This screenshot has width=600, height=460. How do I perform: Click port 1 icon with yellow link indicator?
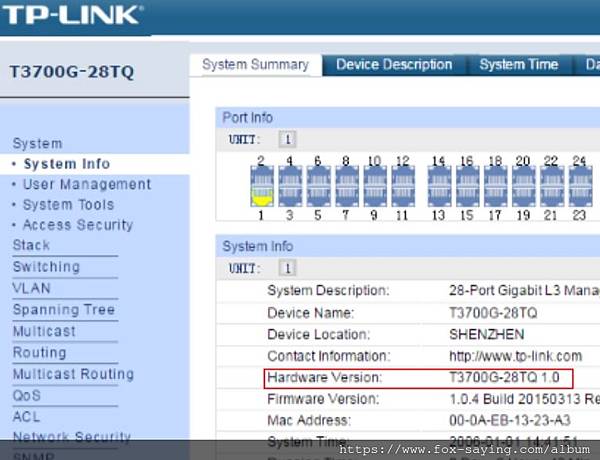pyautogui.click(x=262, y=197)
